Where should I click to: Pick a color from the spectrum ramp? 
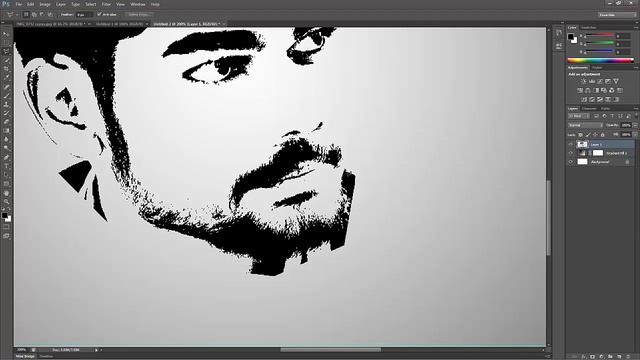(x=600, y=61)
